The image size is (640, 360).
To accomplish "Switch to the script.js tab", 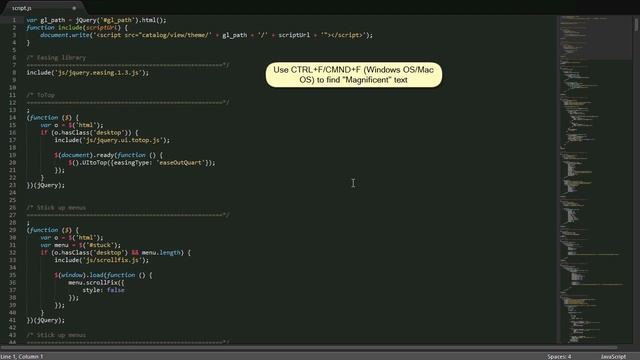I will click(x=22, y=8).
